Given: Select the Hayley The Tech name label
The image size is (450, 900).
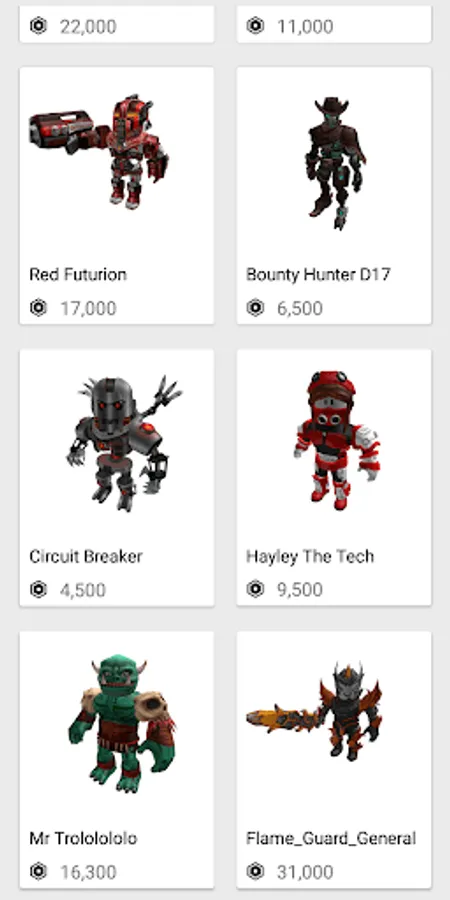Looking at the screenshot, I should (311, 556).
